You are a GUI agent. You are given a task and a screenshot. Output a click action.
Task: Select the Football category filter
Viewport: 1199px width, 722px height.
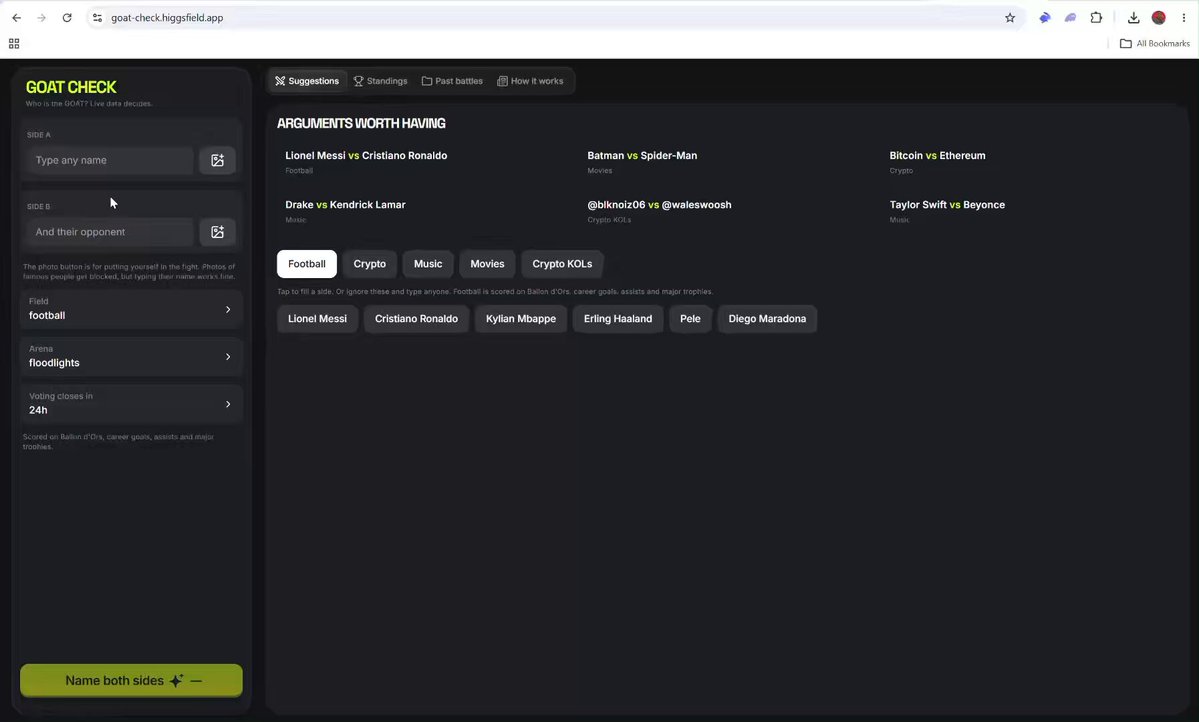click(x=307, y=264)
